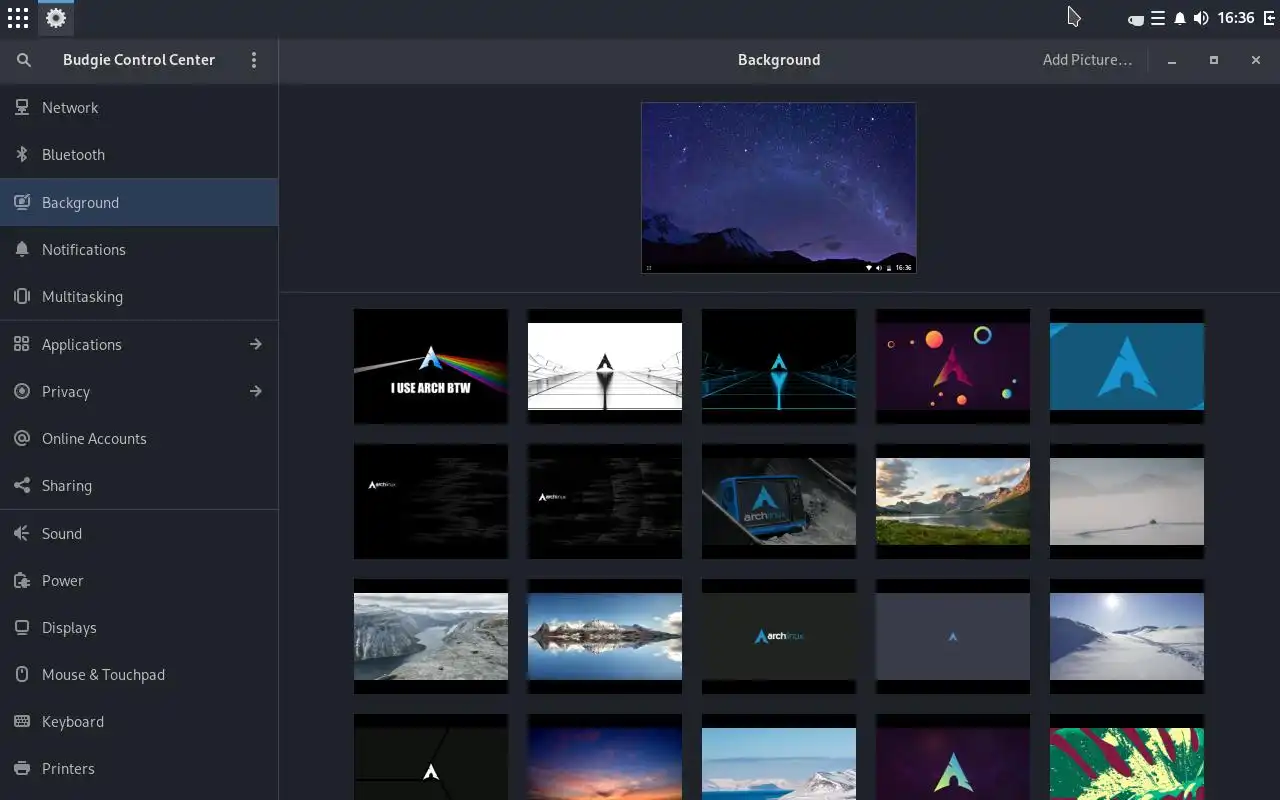Choose the neon blue bridge Arch wallpaper
Viewport: 1280px width, 800px height.
pos(779,366)
